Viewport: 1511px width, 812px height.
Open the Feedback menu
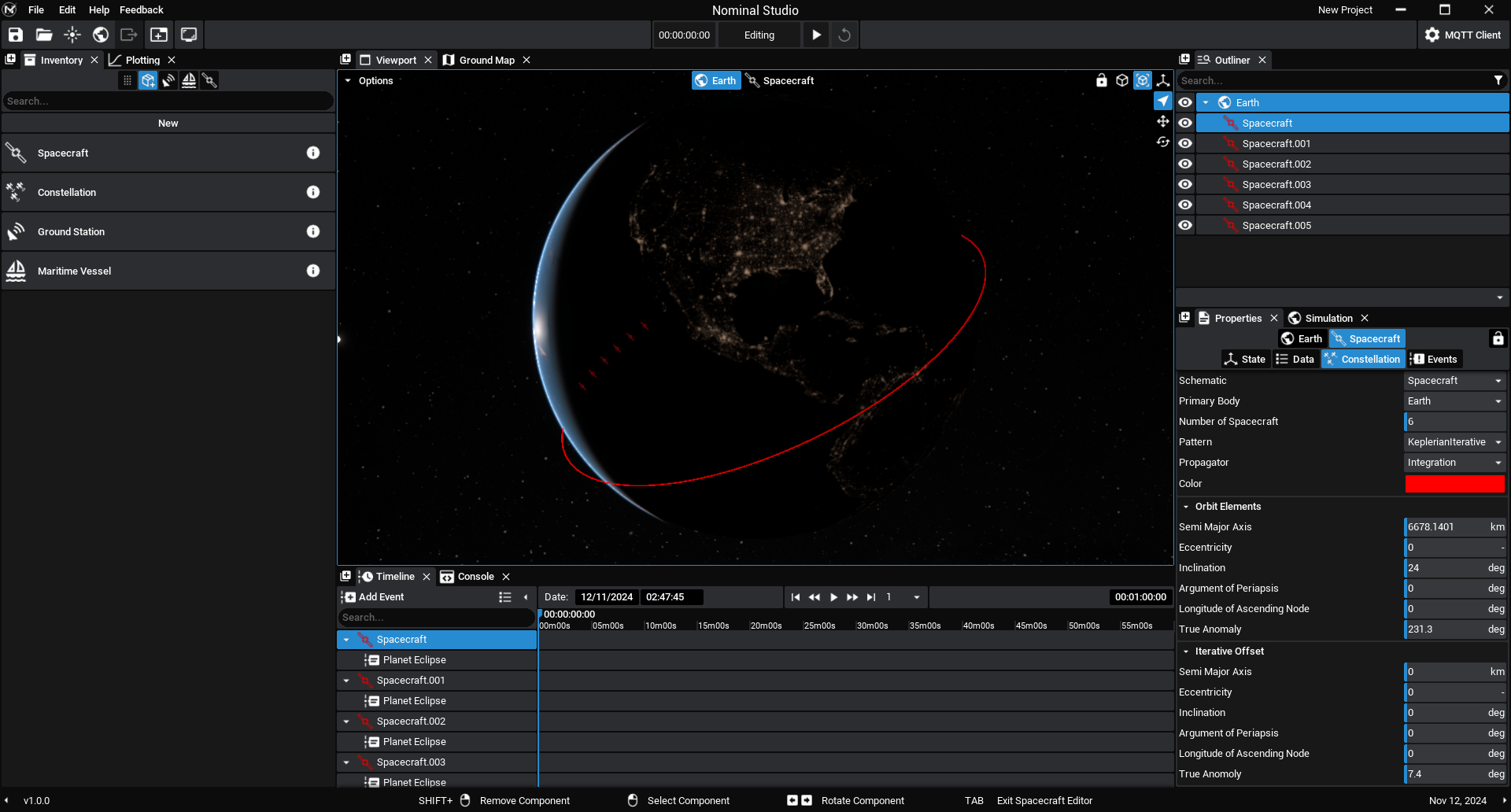pyautogui.click(x=141, y=9)
